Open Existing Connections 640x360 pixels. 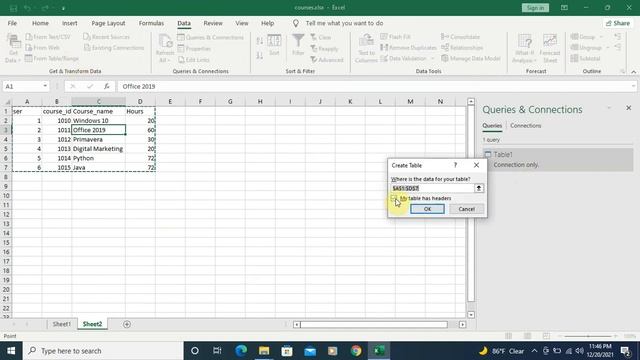pos(114,48)
